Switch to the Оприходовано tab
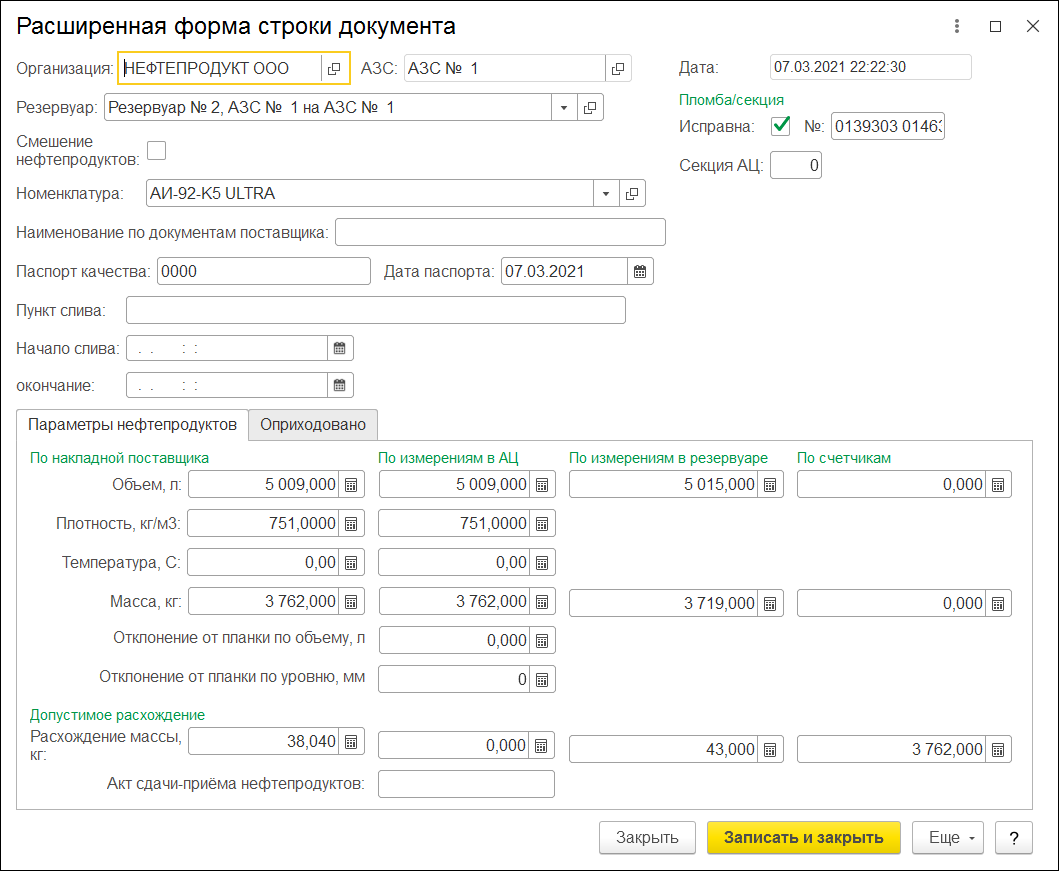Image resolution: width=1059 pixels, height=871 pixels. pos(313,425)
